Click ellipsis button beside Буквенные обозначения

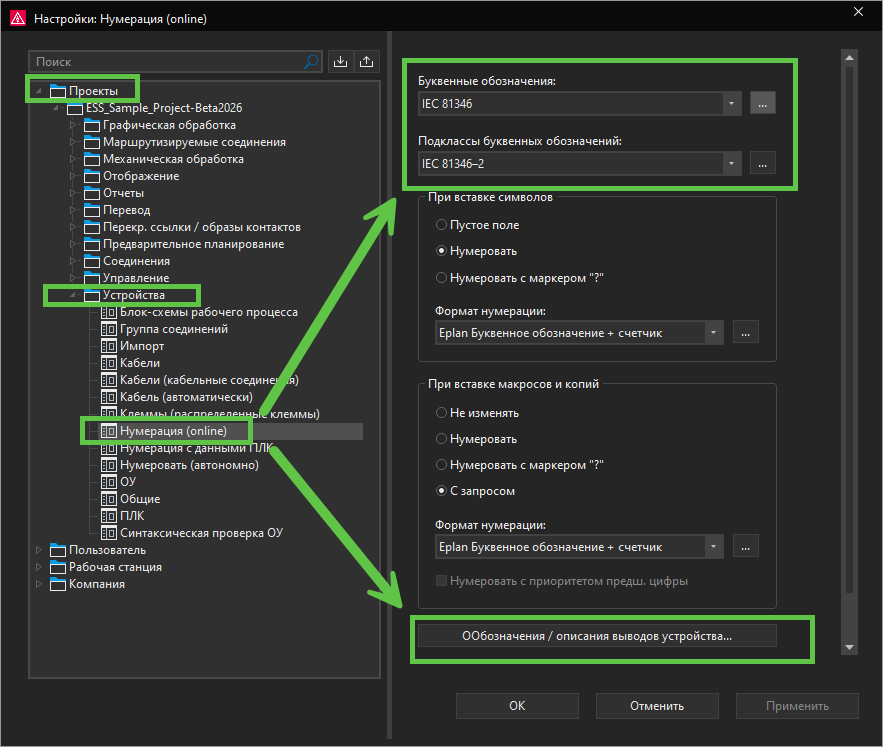coord(762,104)
